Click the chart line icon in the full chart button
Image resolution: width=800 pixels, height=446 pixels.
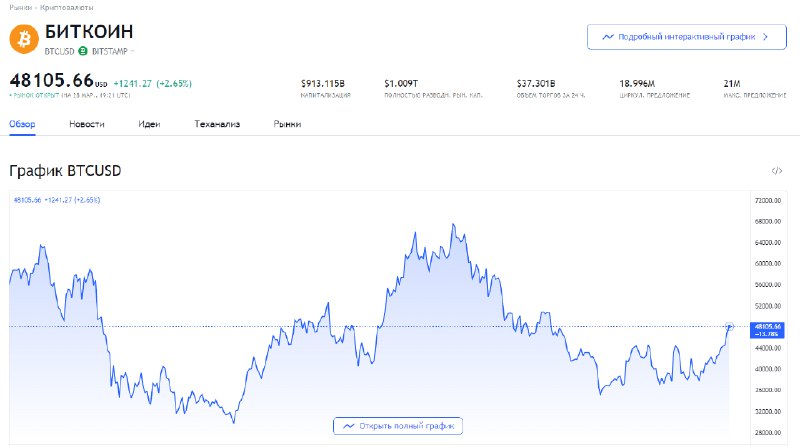(348, 426)
